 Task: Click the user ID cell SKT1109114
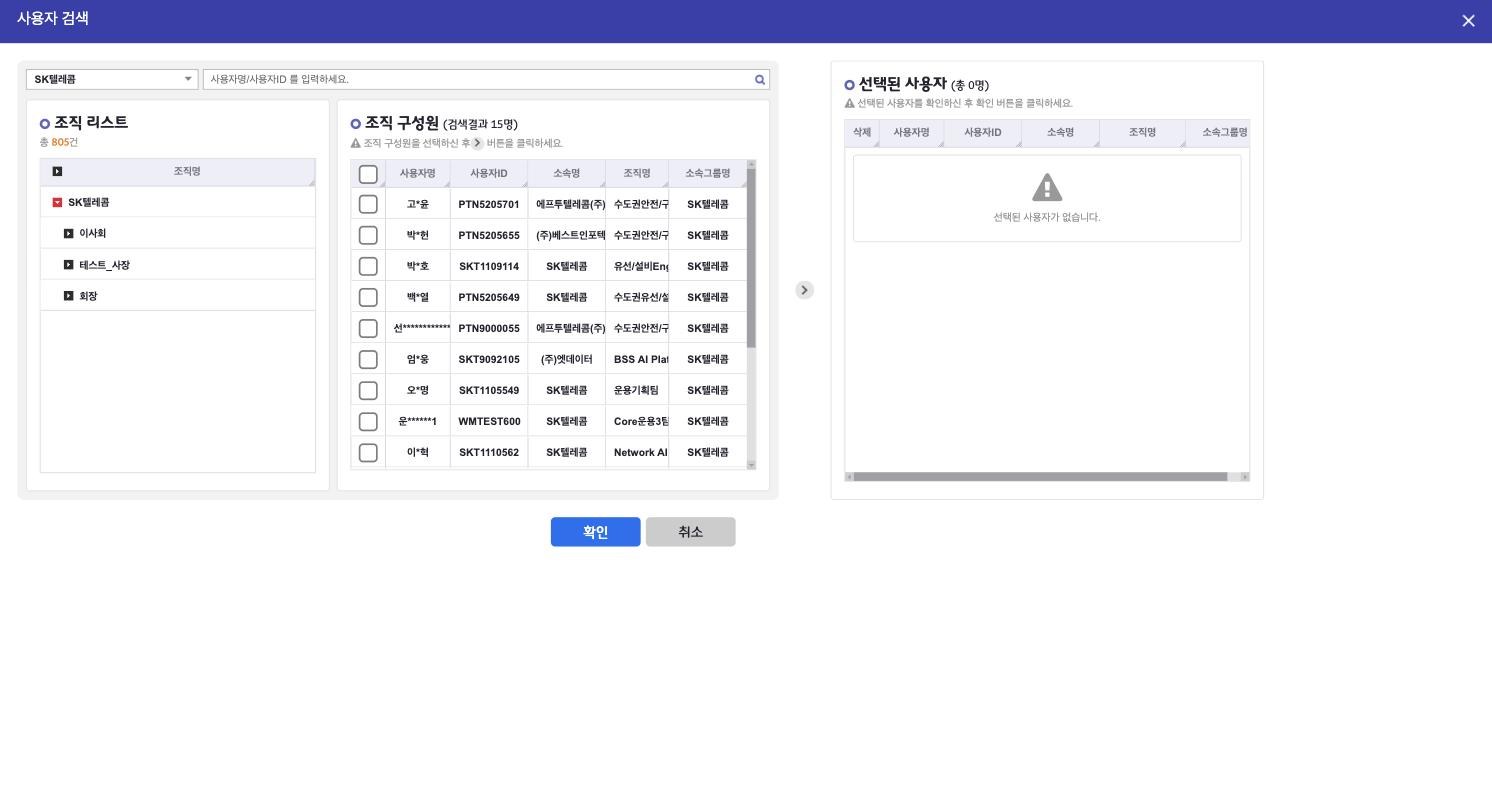[489, 266]
